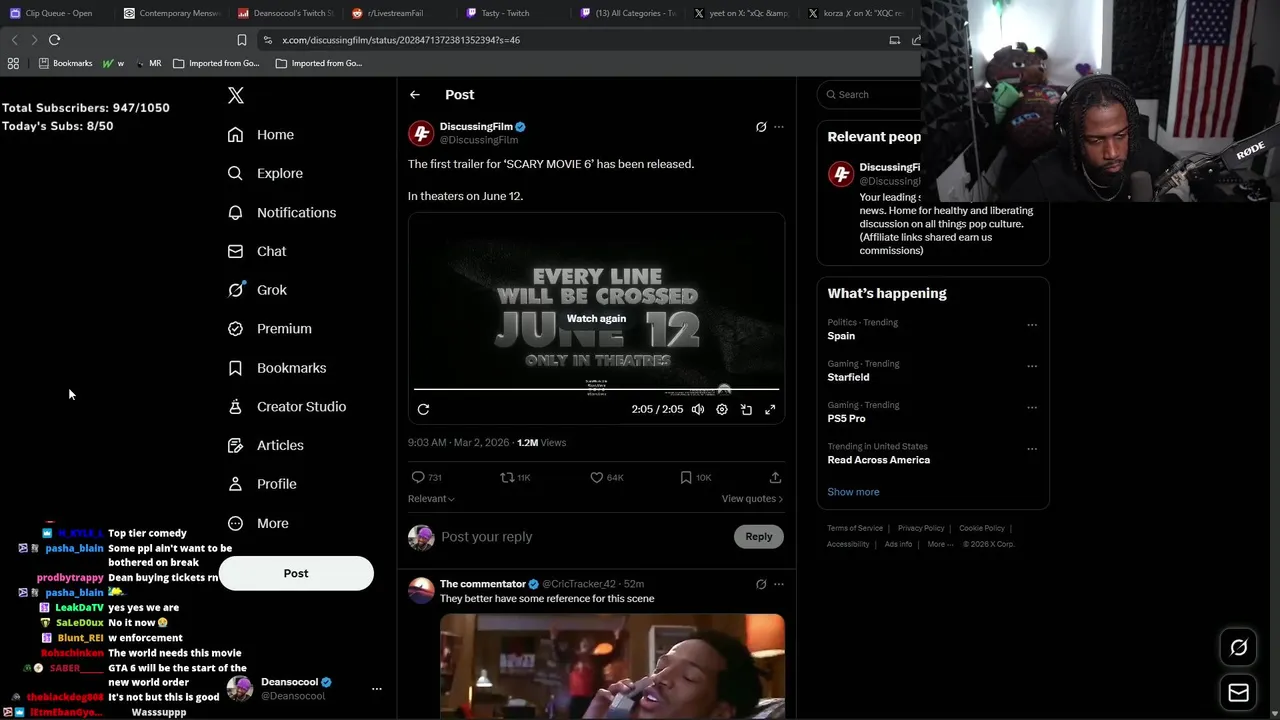Image resolution: width=1280 pixels, height=720 pixels.
Task: Click the white Post button
Action: click(296, 573)
